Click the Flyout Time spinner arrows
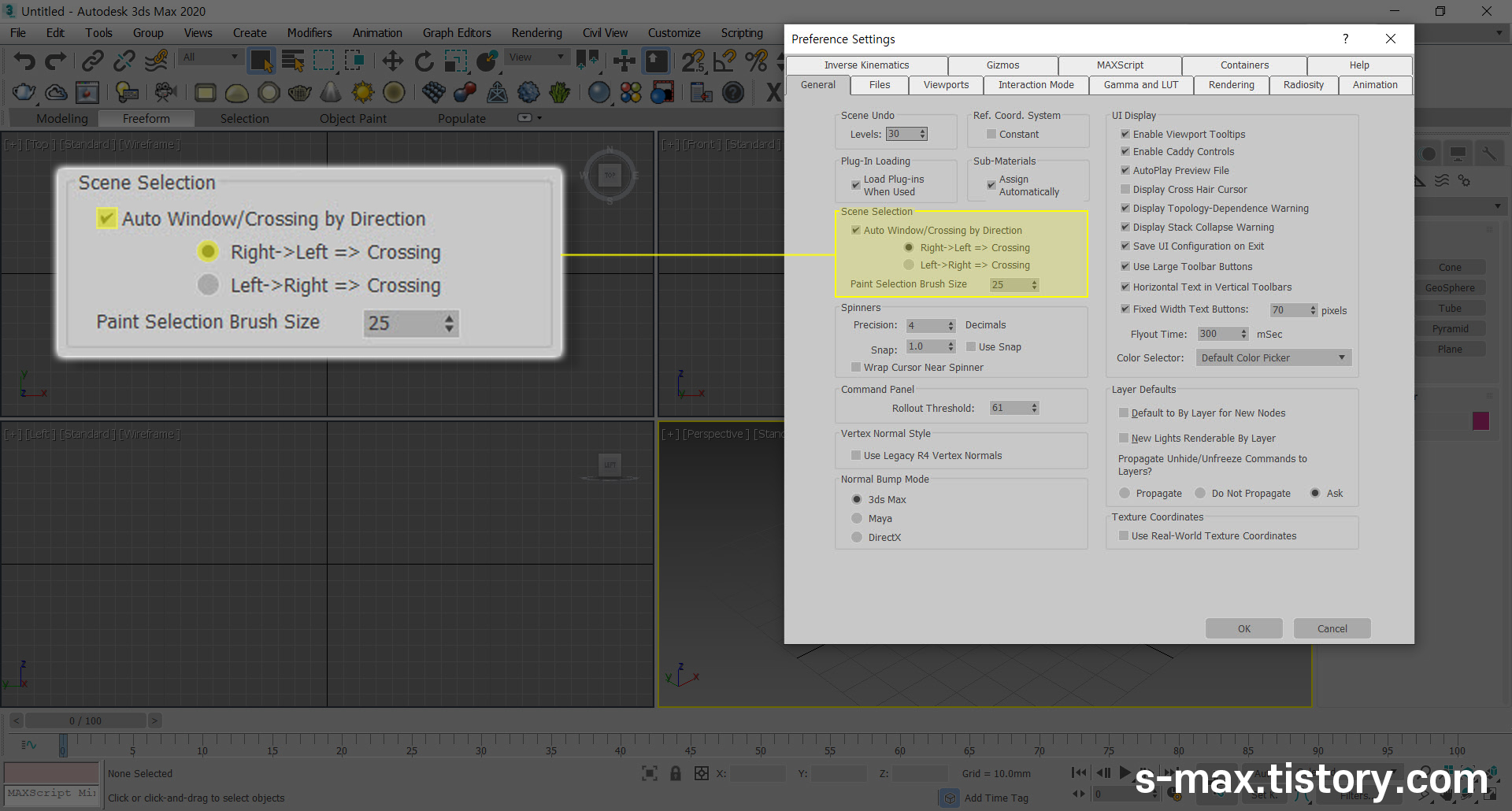 [1243, 334]
